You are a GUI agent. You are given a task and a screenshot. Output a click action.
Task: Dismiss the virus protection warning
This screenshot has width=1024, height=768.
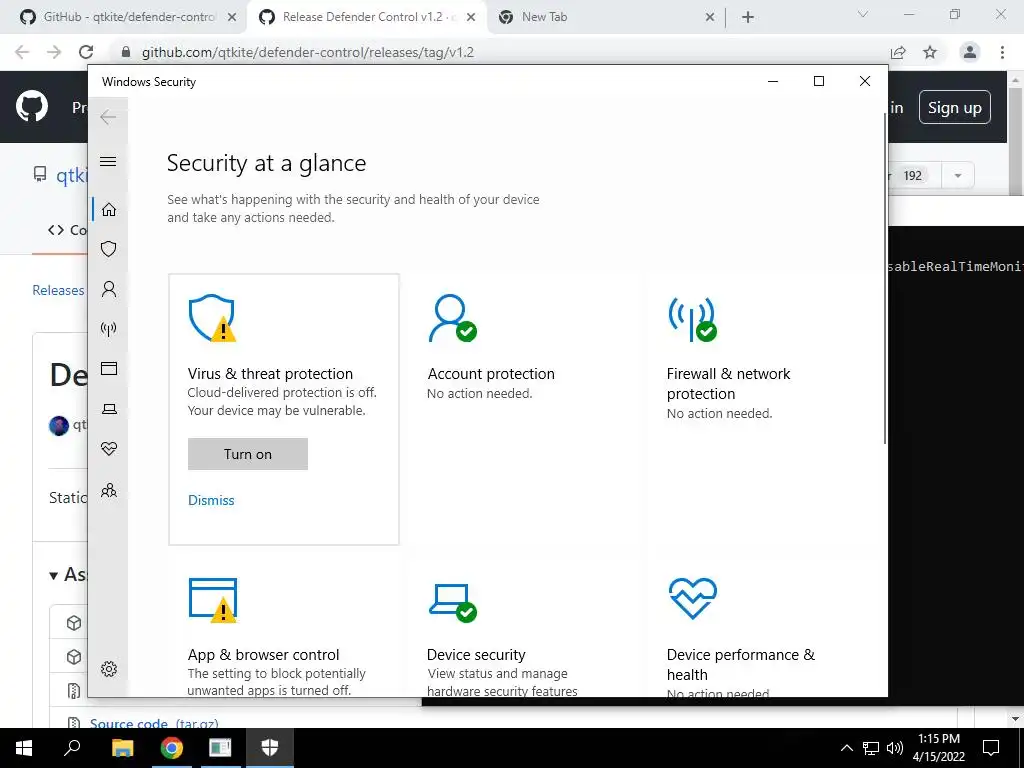[x=211, y=500]
